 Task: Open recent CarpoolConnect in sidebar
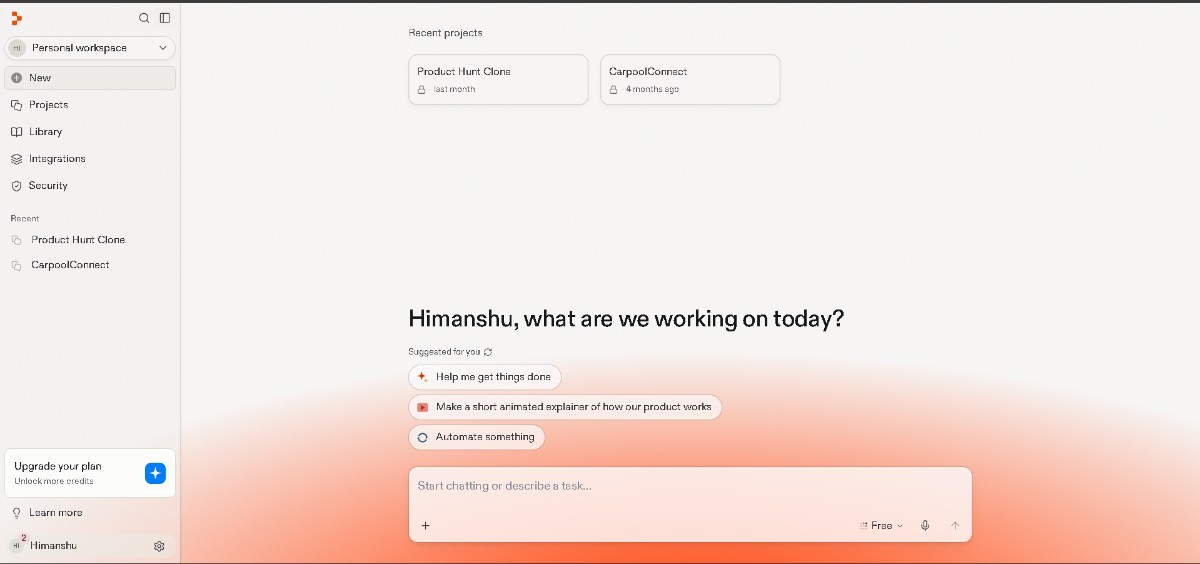(90, 265)
